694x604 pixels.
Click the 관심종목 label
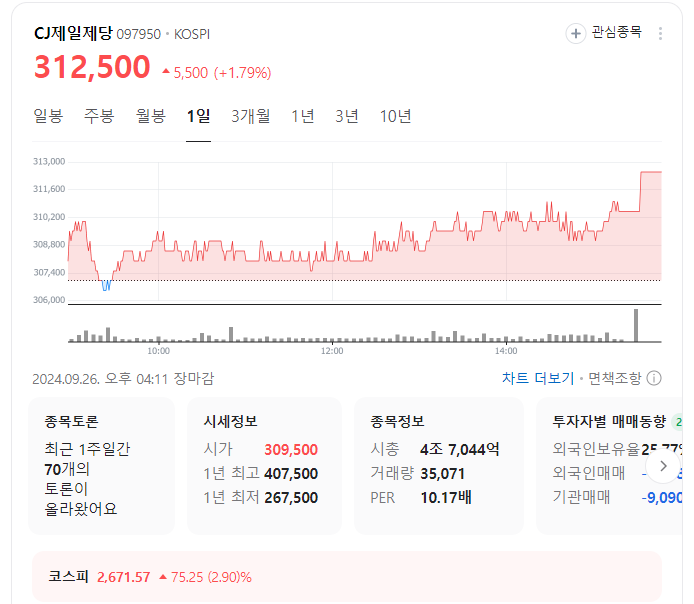tap(617, 32)
